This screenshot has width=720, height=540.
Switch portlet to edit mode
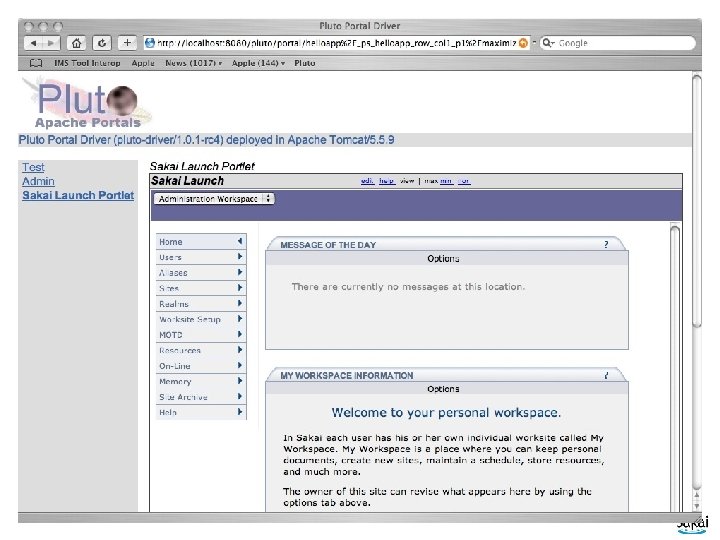pos(367,181)
